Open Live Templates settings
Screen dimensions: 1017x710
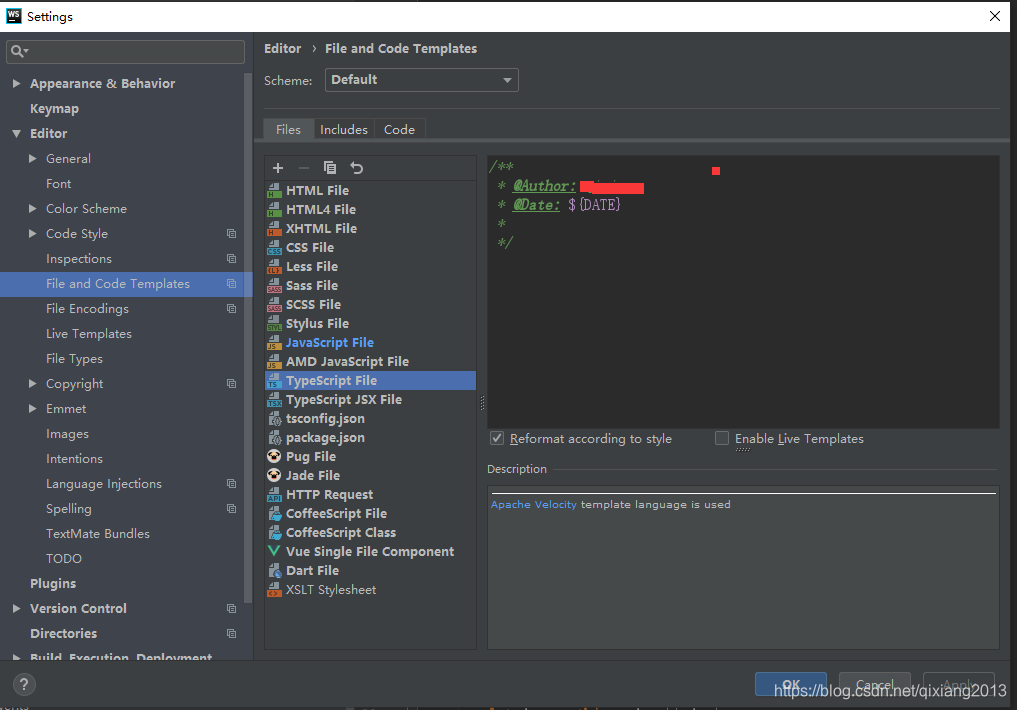coord(89,333)
